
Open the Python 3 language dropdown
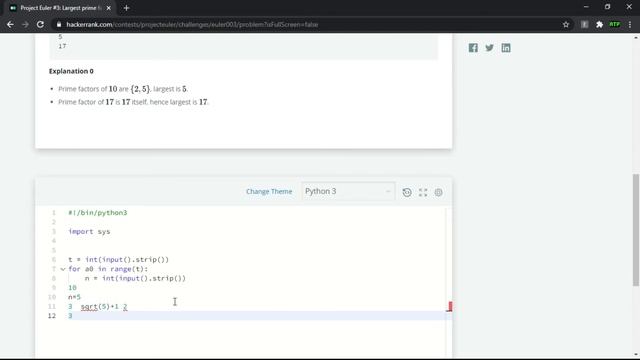click(348, 191)
